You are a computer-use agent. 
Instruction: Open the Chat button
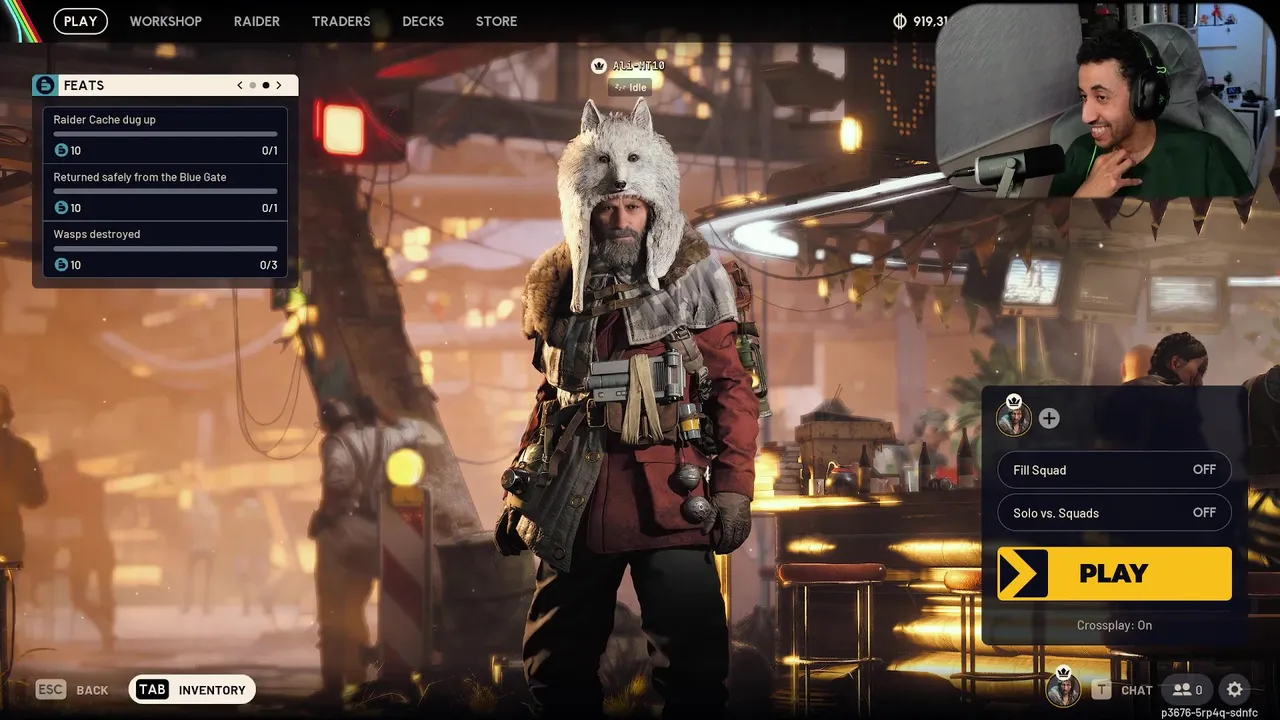point(1122,690)
